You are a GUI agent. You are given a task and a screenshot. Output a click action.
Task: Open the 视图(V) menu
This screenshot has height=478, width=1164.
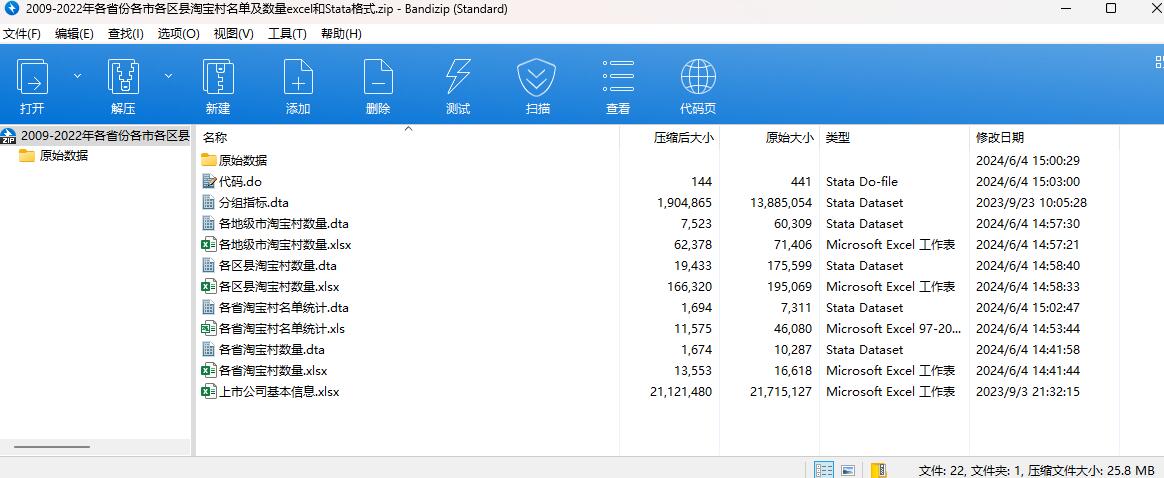[x=233, y=33]
